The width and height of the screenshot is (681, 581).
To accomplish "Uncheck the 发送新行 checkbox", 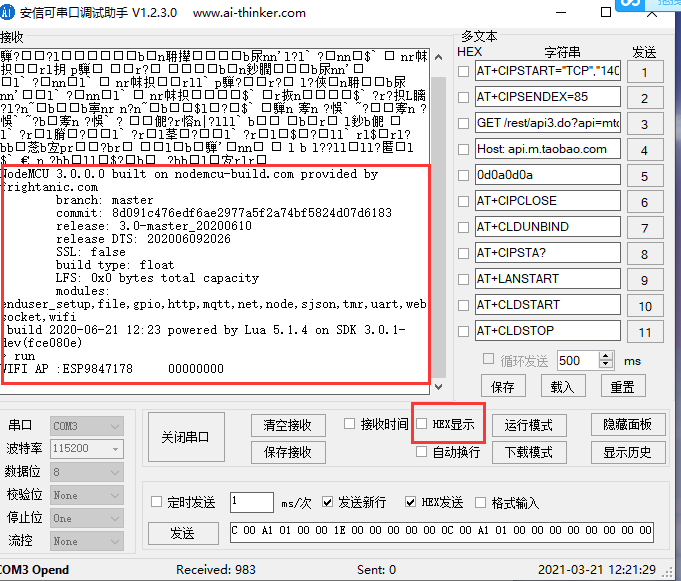I will click(x=327, y=502).
